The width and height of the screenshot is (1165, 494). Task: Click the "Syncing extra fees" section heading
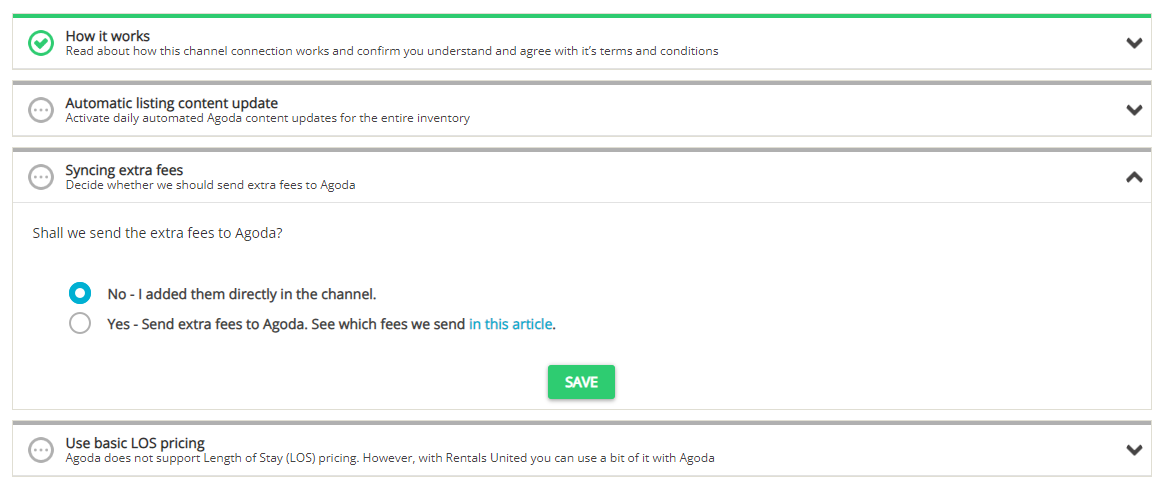coord(124,170)
